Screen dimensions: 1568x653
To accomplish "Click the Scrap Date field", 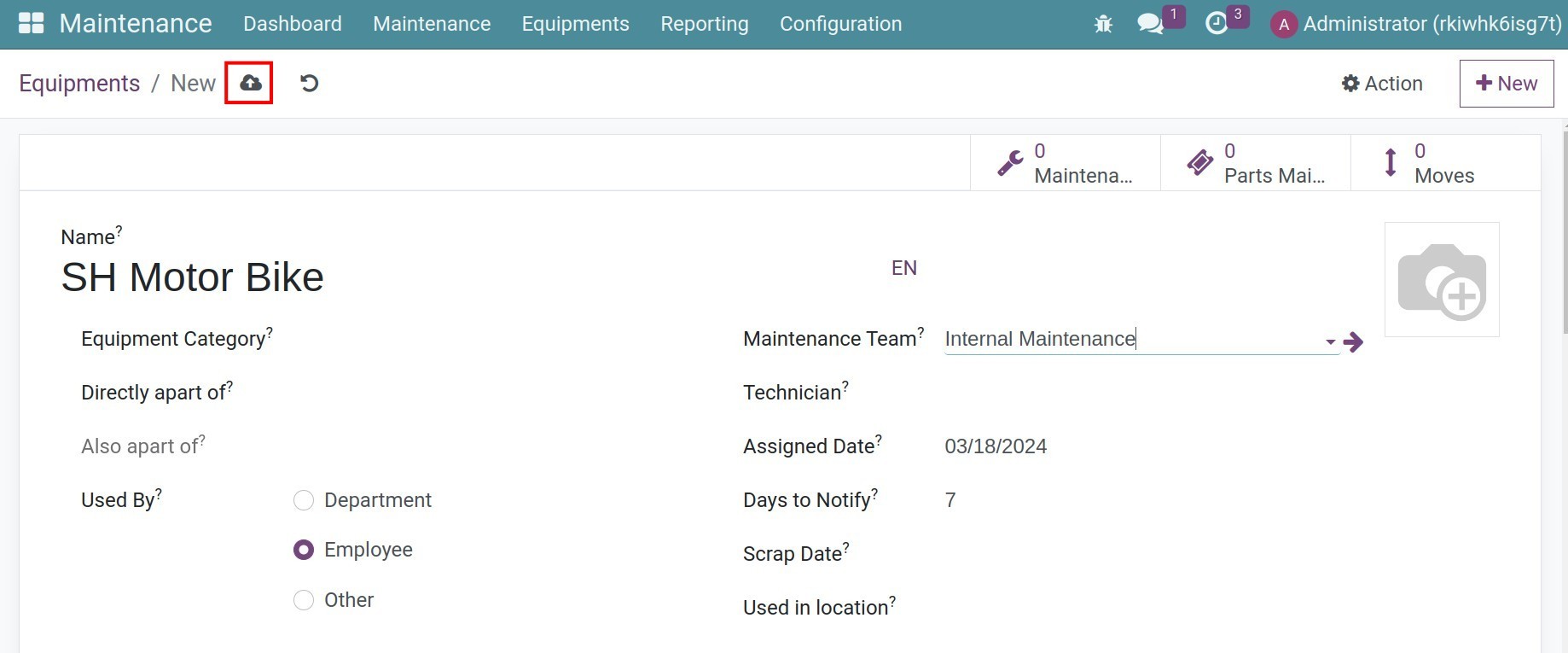I will 1143,554.
